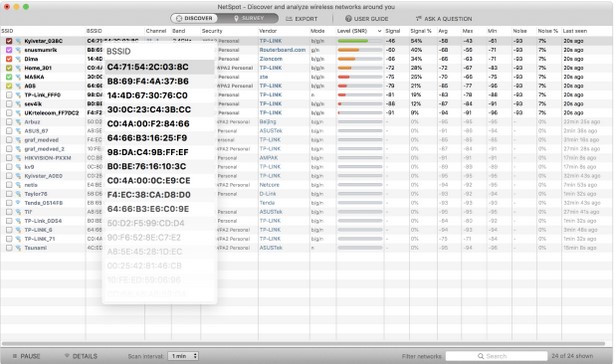The image size is (616, 364).
Task: Check the TP-Link_FFF0 network checkbox
Action: (x=9, y=95)
